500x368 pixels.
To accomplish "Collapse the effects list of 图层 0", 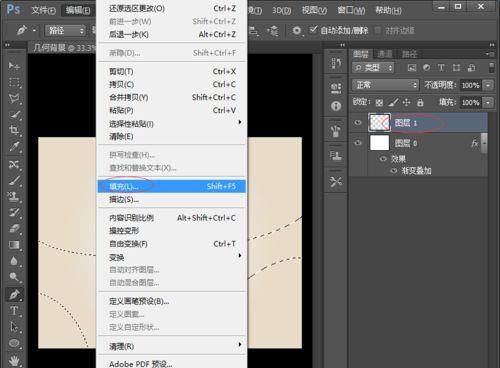I will 484,143.
